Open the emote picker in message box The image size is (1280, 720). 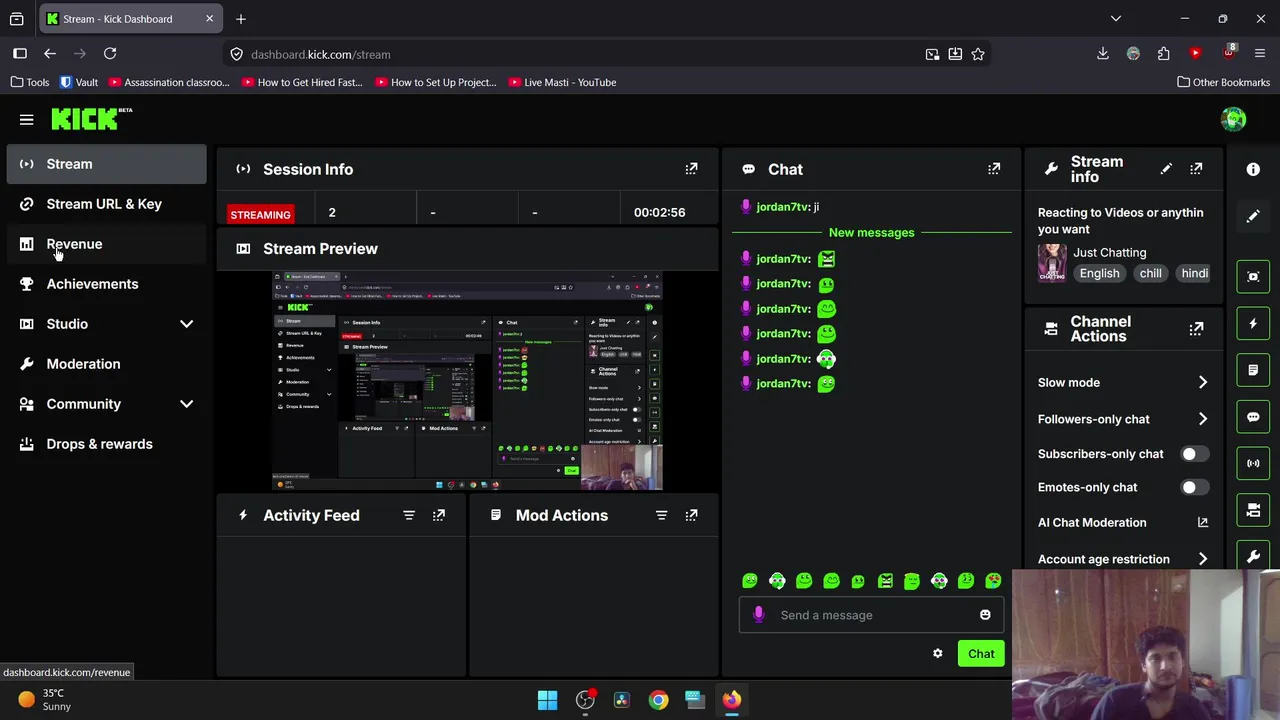click(x=985, y=615)
